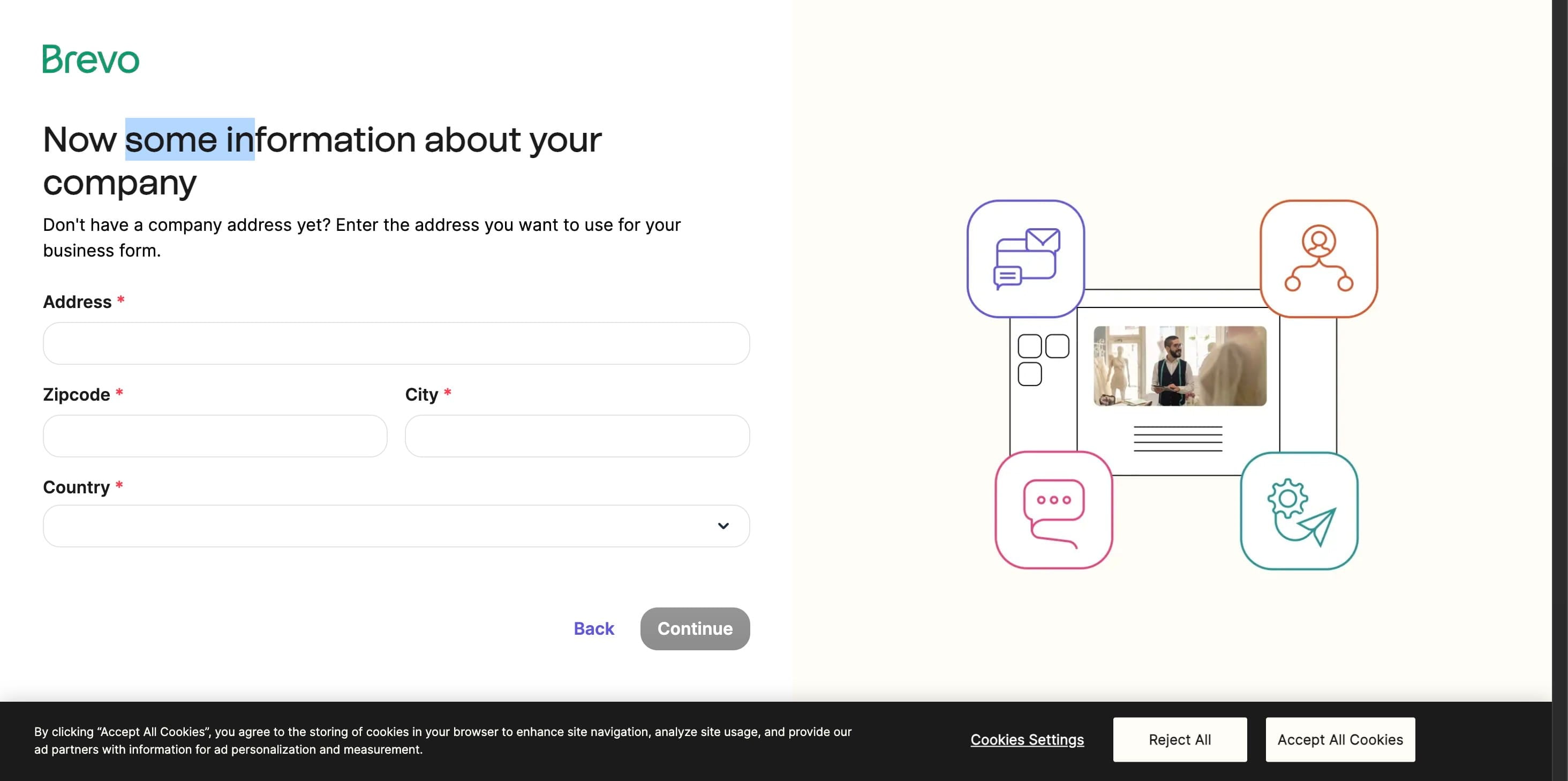The height and width of the screenshot is (781, 1568).
Task: Click the teal gear with paper plane icon
Action: click(x=1300, y=512)
